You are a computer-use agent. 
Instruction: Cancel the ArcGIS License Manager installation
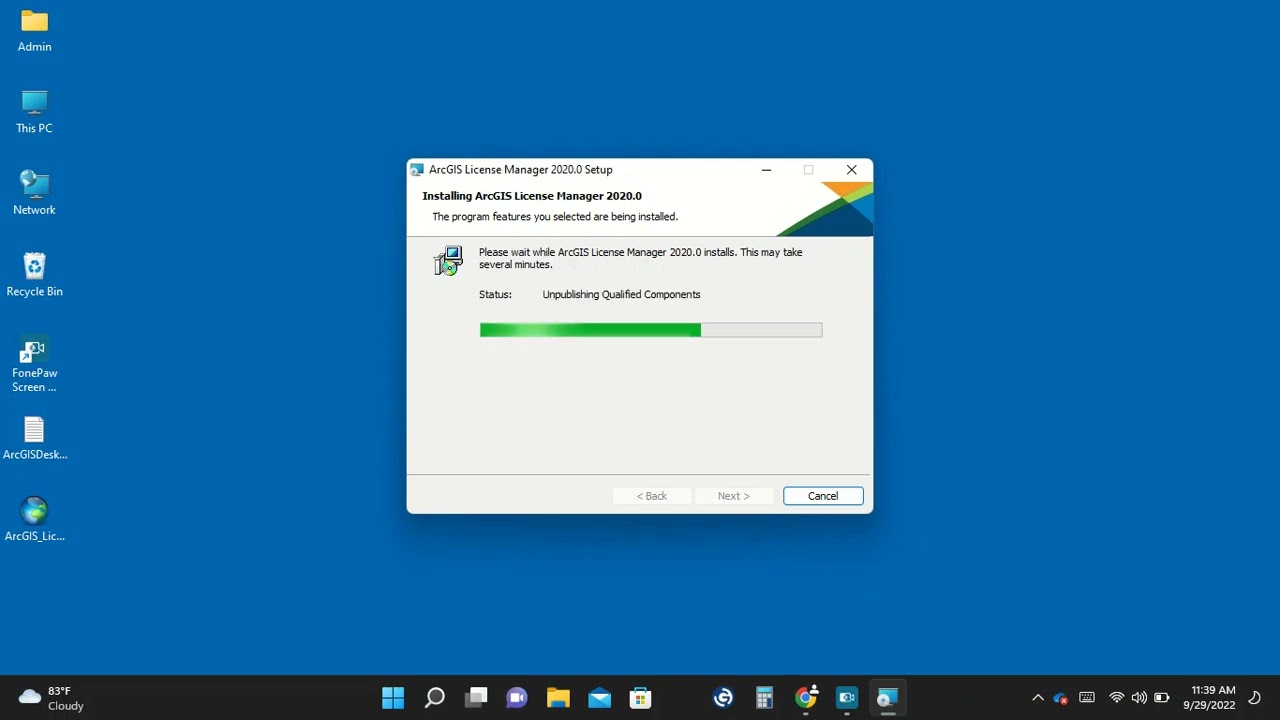[823, 496]
